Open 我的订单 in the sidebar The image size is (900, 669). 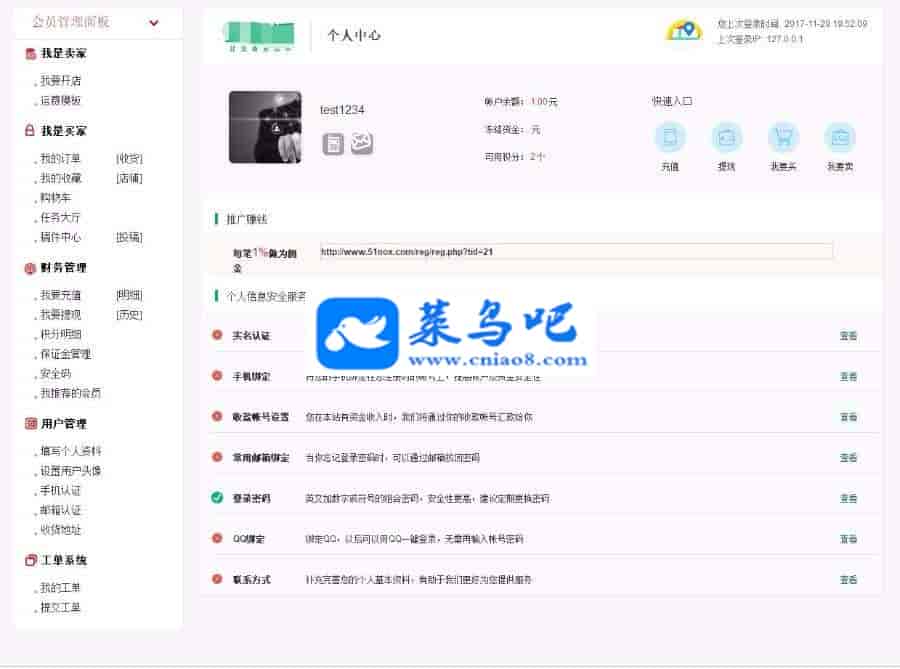pyautogui.click(x=61, y=159)
